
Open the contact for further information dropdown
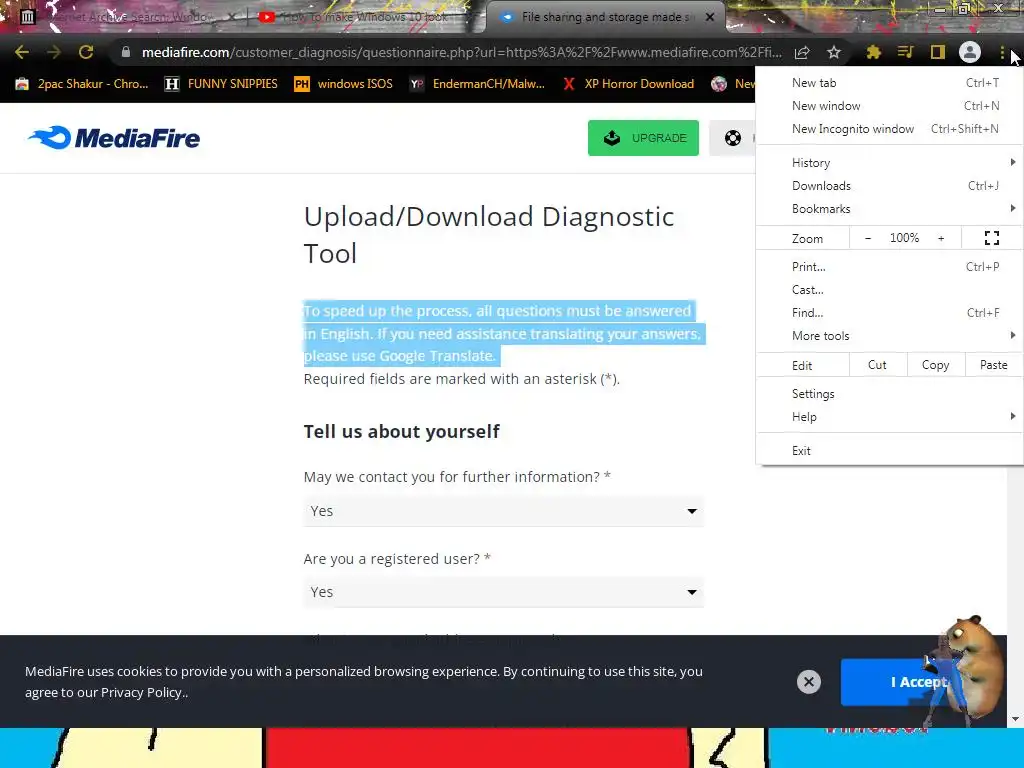504,511
